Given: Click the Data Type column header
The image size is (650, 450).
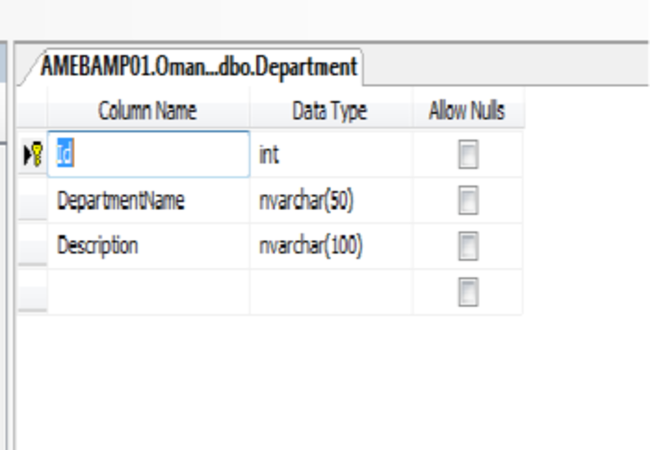Looking at the screenshot, I should point(330,110).
